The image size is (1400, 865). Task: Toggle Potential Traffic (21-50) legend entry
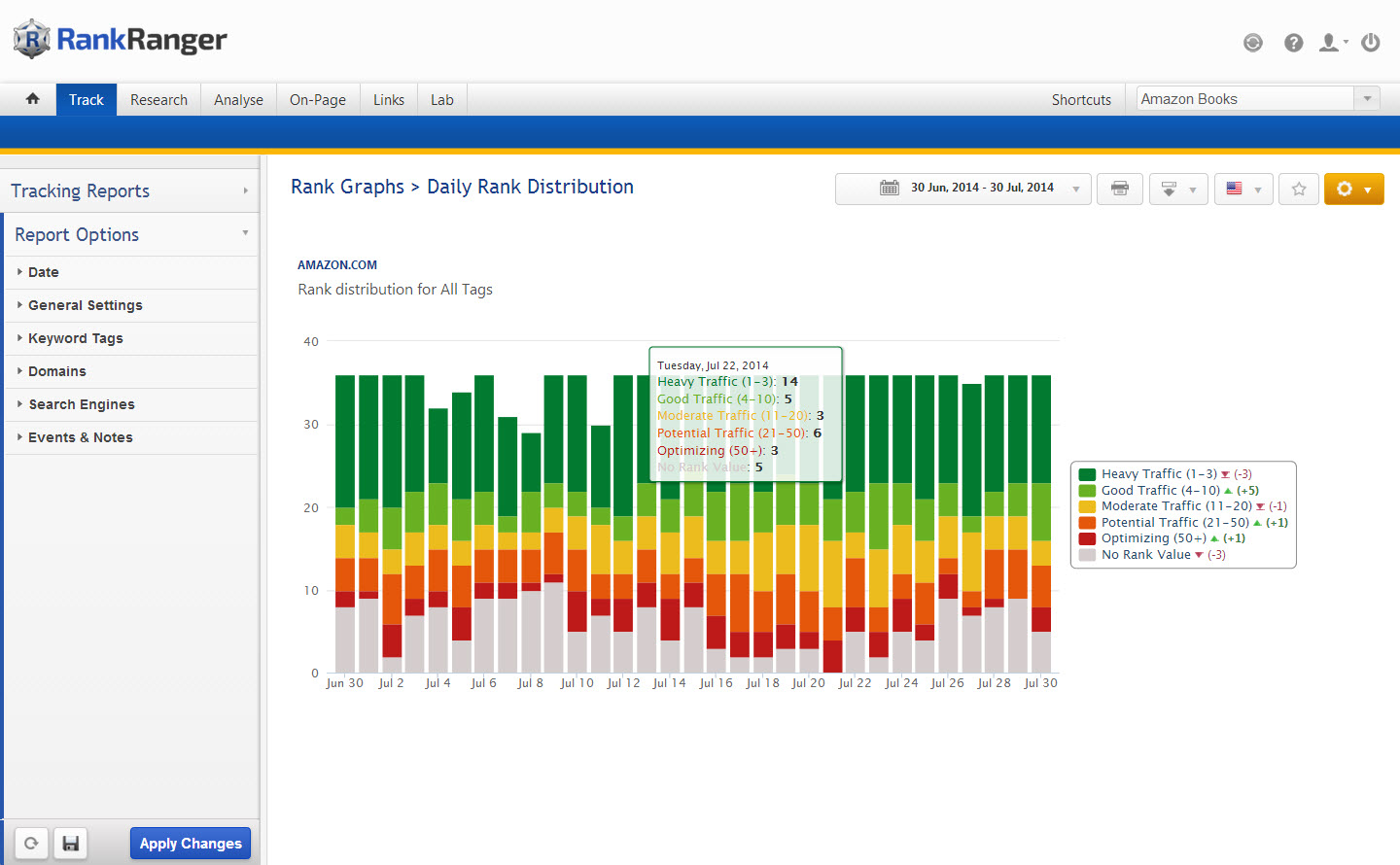[1174, 523]
